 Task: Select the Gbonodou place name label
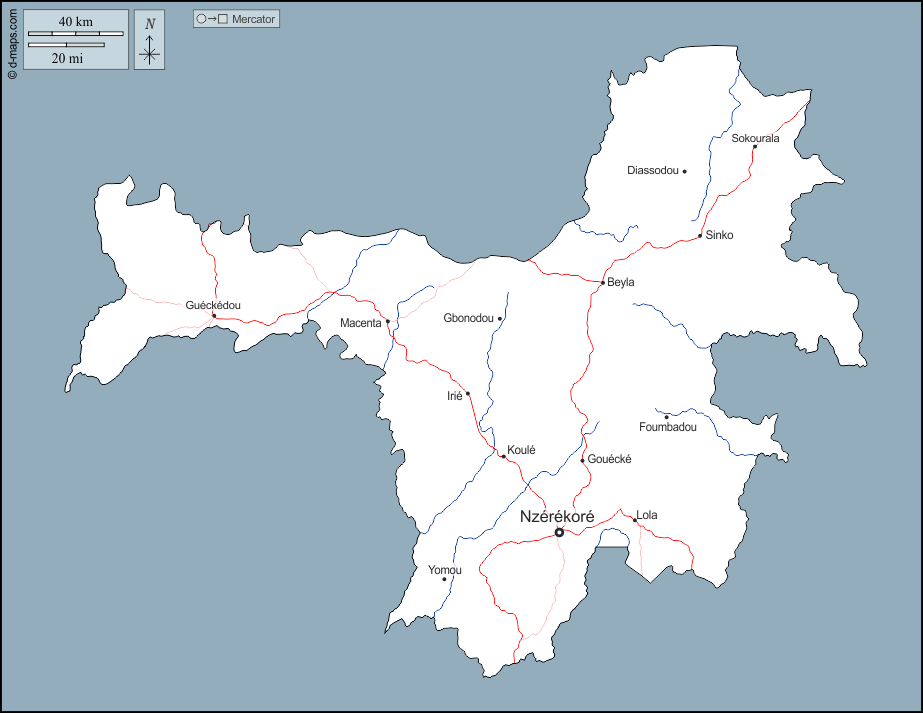pyautogui.click(x=468, y=319)
